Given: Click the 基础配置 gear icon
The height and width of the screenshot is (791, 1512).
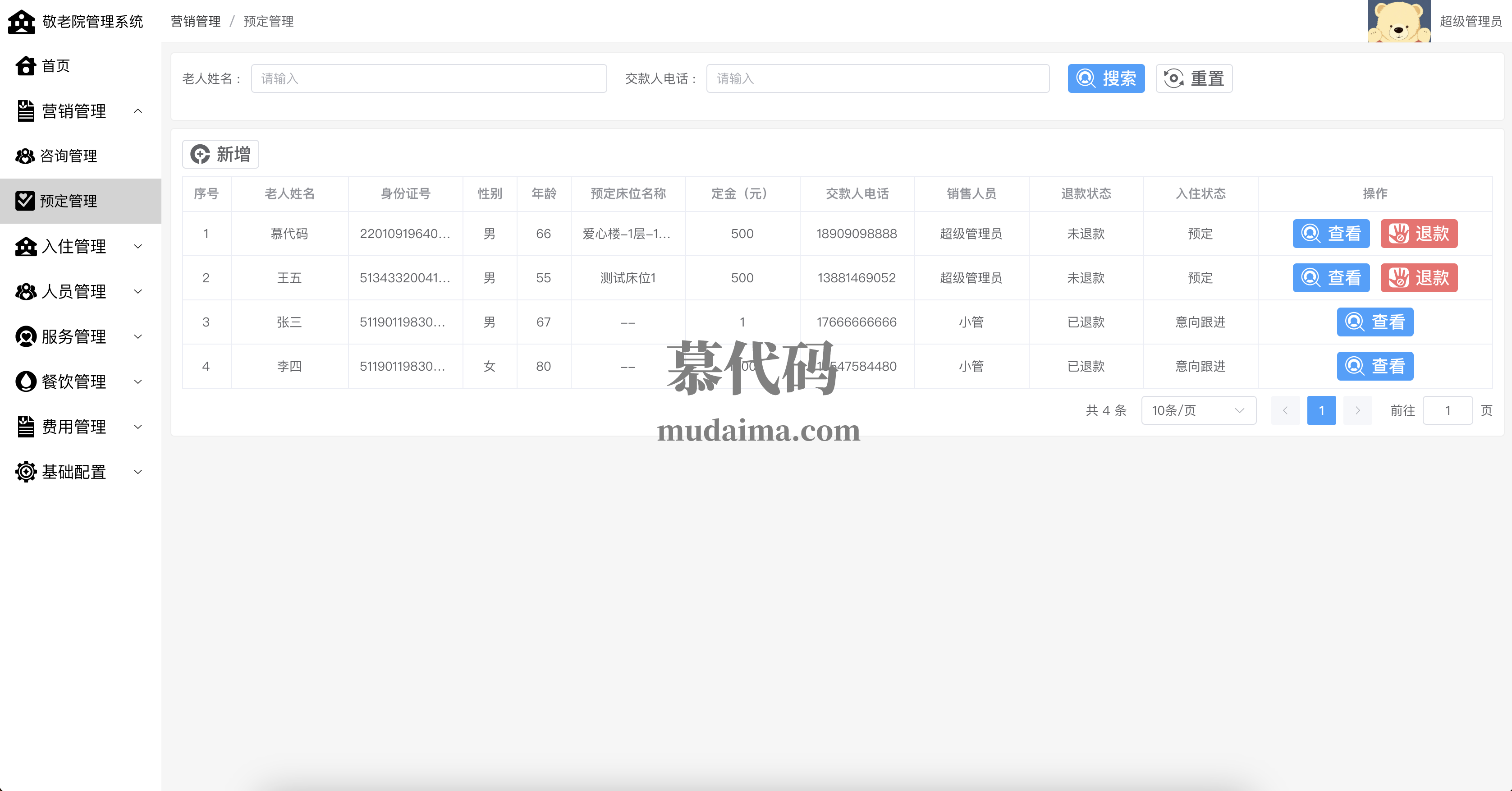Looking at the screenshot, I should (x=26, y=472).
